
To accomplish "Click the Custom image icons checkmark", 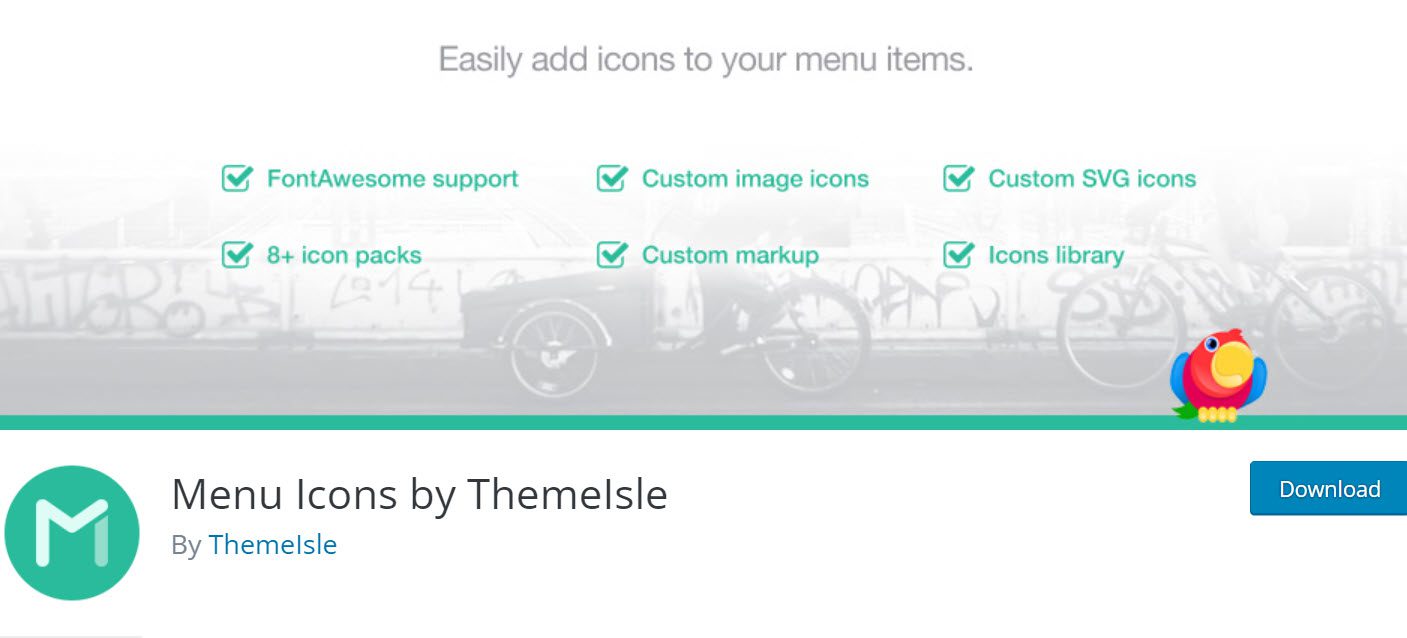I will (611, 179).
